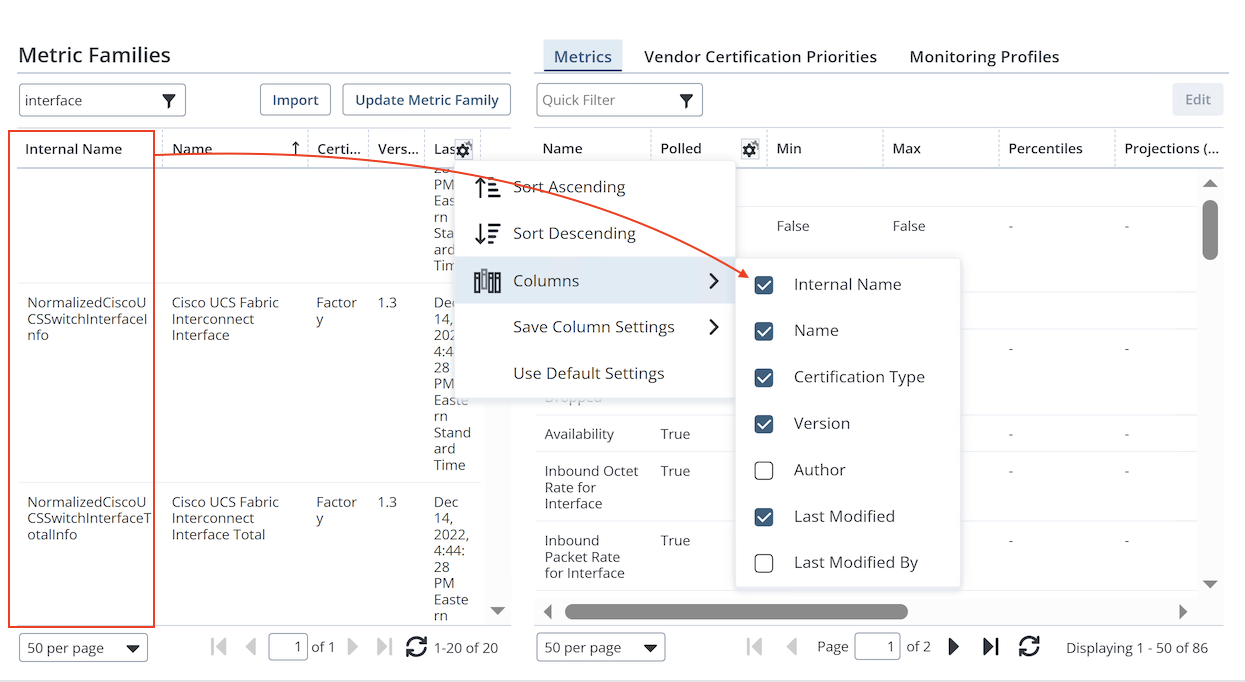This screenshot has width=1245, height=682.
Task: Select Use Default Settings menu item
Action: pyautogui.click(x=588, y=373)
